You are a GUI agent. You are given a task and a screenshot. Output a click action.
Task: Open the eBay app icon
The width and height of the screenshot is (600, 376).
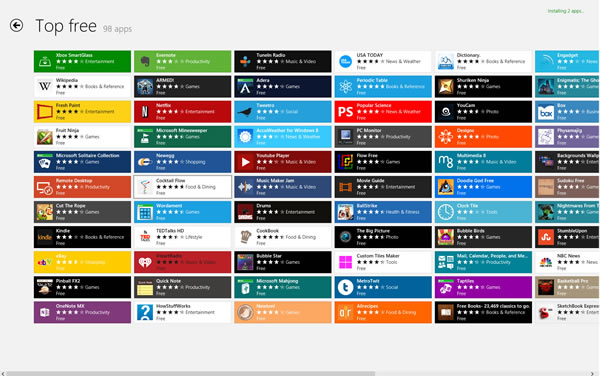[x=45, y=262]
